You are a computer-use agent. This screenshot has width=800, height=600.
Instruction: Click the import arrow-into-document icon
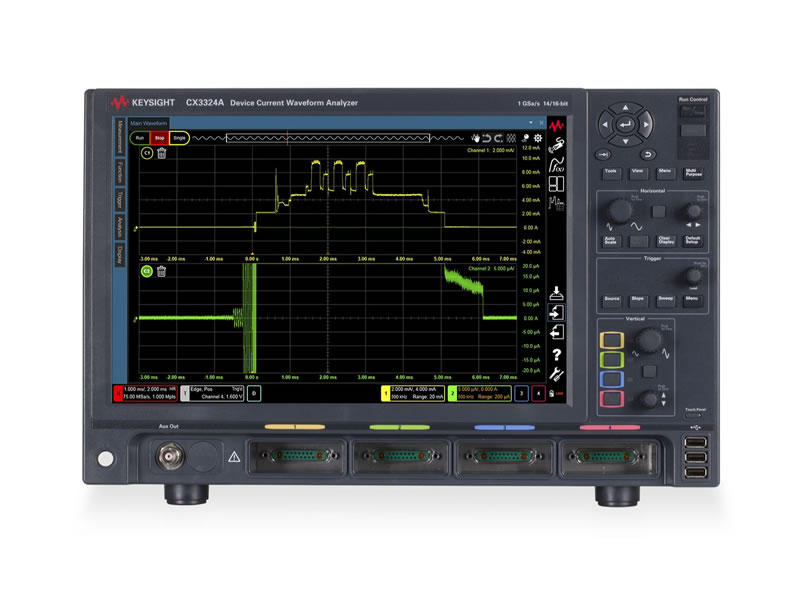coord(556,312)
